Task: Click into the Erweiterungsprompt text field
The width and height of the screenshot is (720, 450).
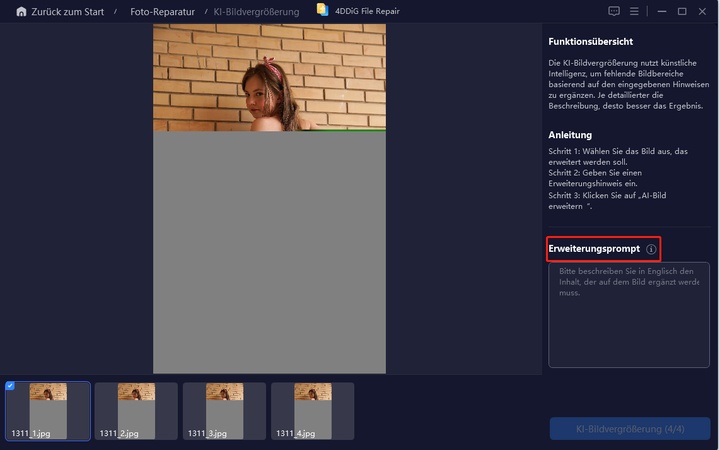Action: coord(629,315)
